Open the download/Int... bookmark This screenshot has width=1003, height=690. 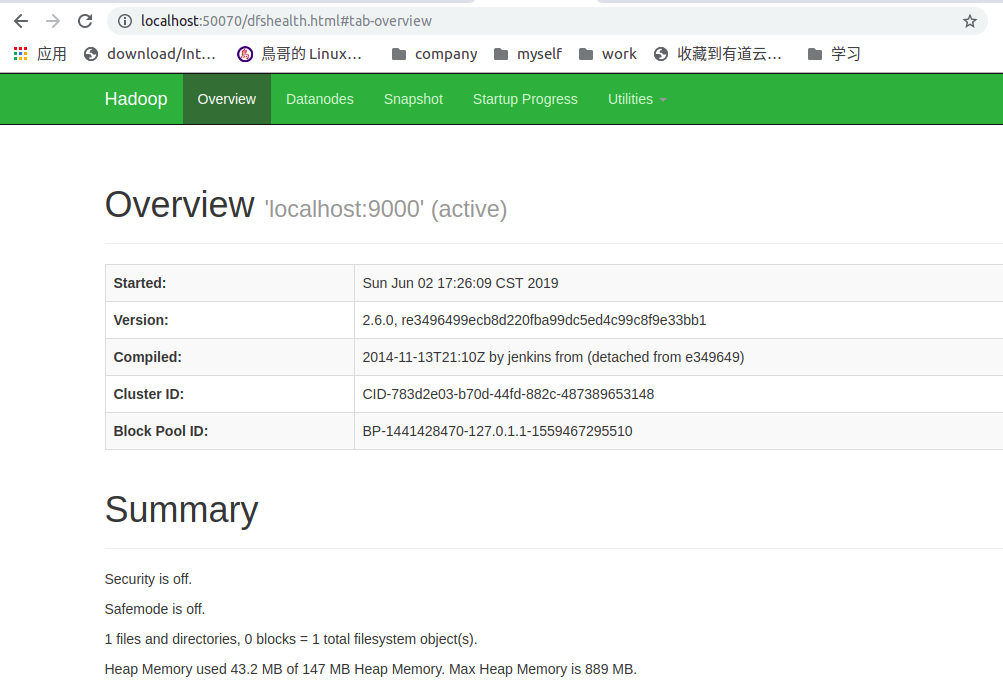click(150, 54)
